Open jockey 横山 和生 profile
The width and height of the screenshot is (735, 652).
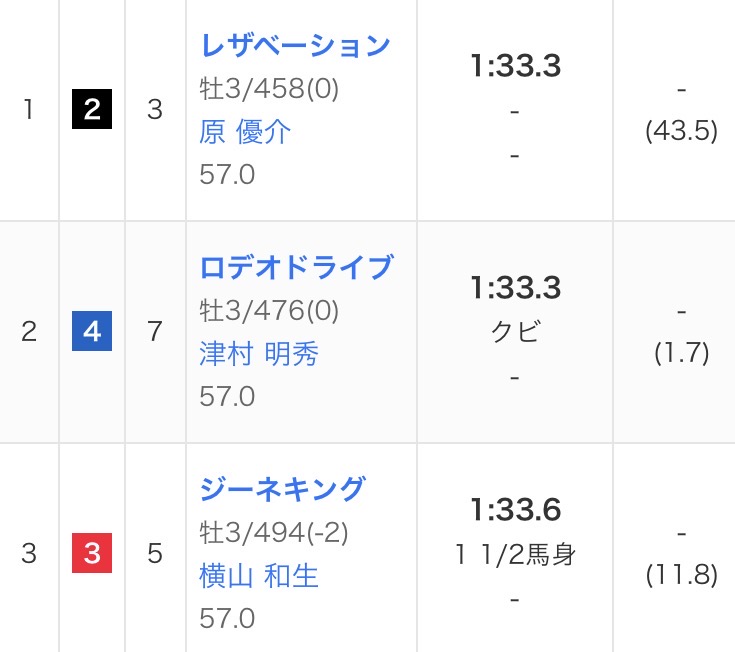[x=259, y=576]
